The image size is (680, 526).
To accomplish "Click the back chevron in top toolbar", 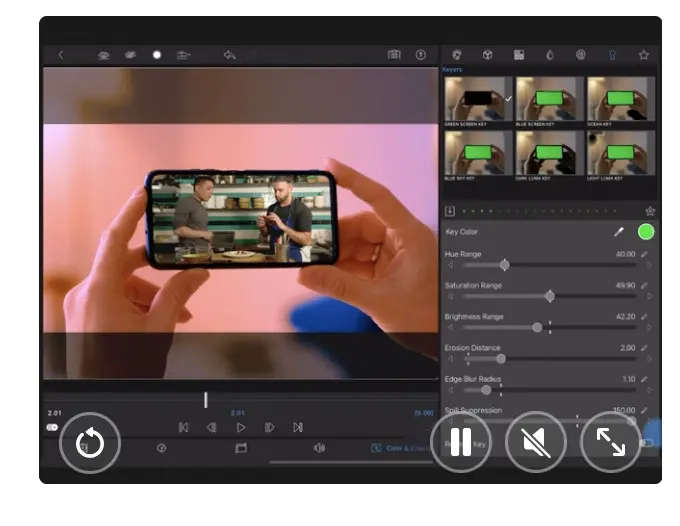I will click(x=61, y=55).
